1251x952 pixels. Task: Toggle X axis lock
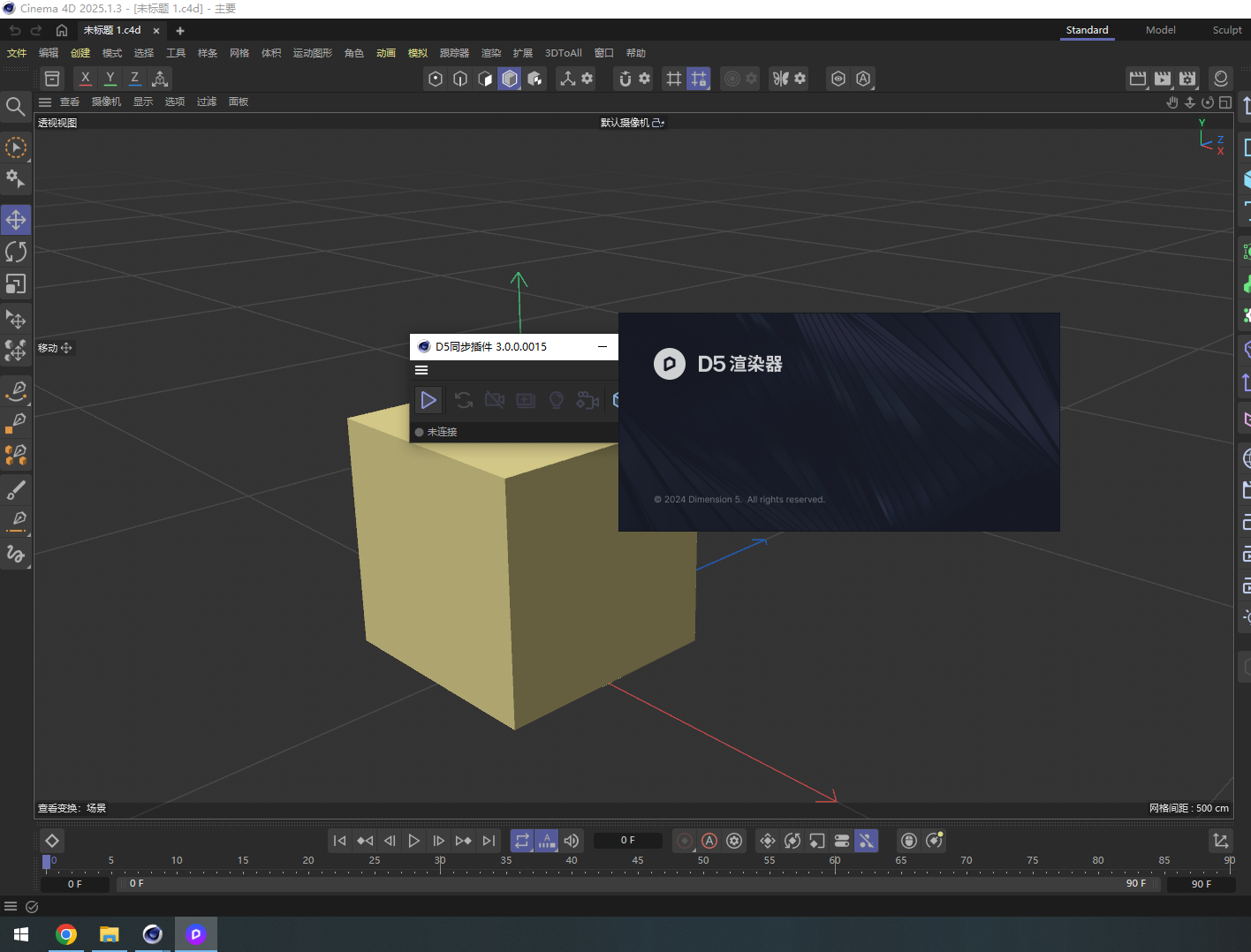(85, 79)
